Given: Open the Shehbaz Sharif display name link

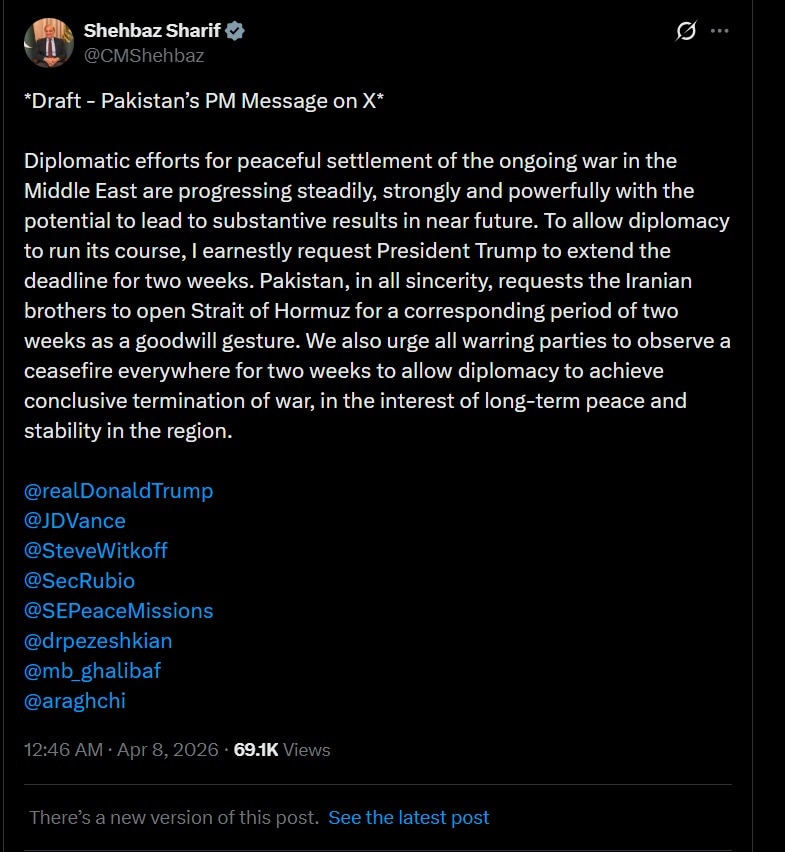Looking at the screenshot, I should [x=151, y=31].
